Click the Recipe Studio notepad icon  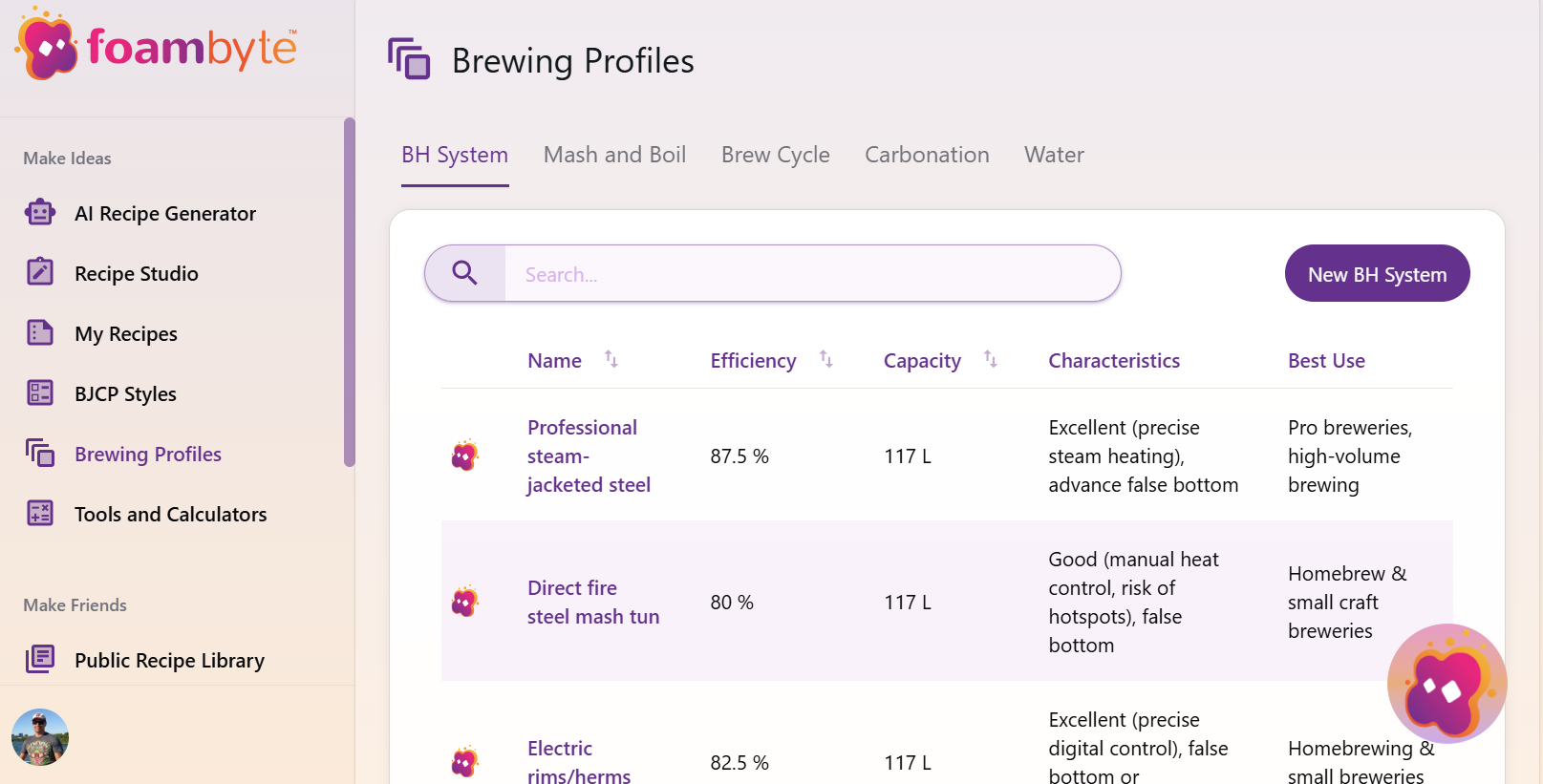tap(40, 272)
